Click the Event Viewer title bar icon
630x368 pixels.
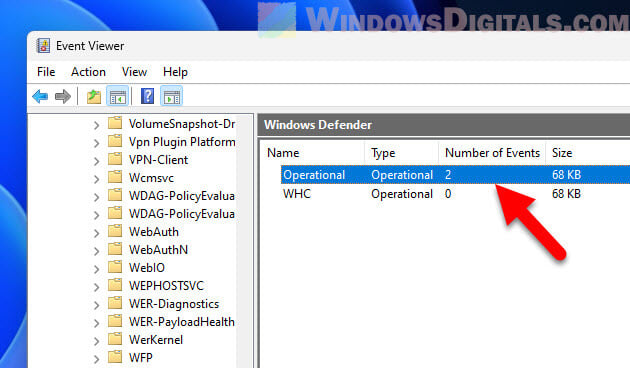(43, 46)
